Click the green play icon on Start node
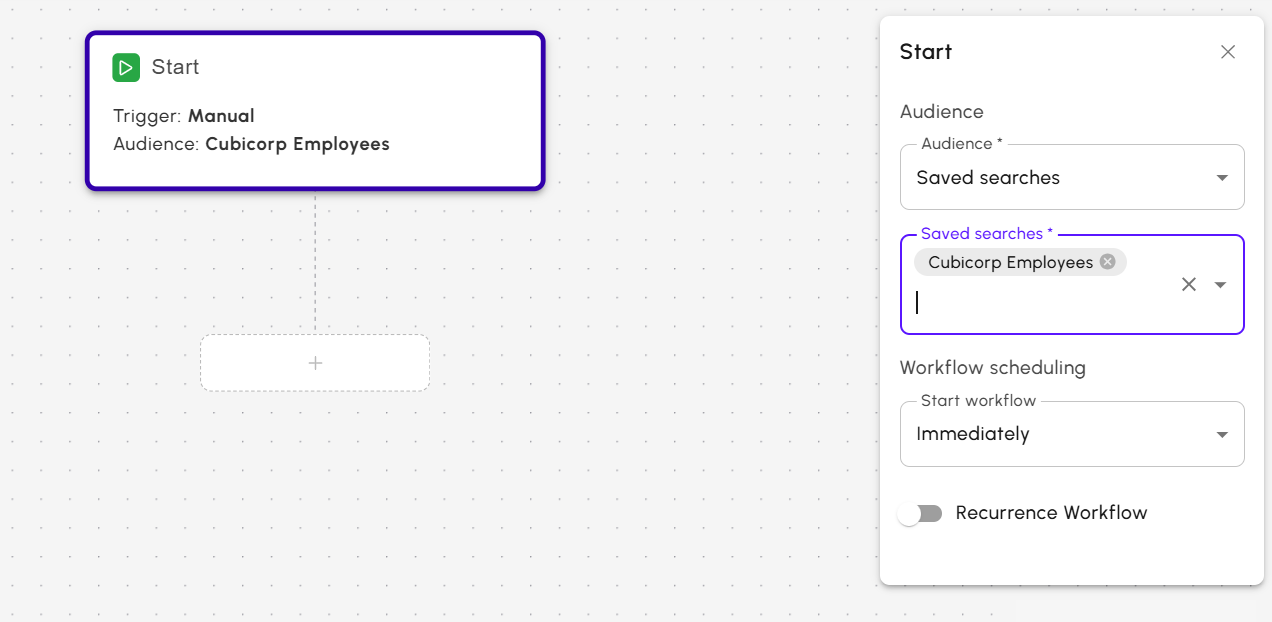Image resolution: width=1272 pixels, height=622 pixels. click(126, 68)
